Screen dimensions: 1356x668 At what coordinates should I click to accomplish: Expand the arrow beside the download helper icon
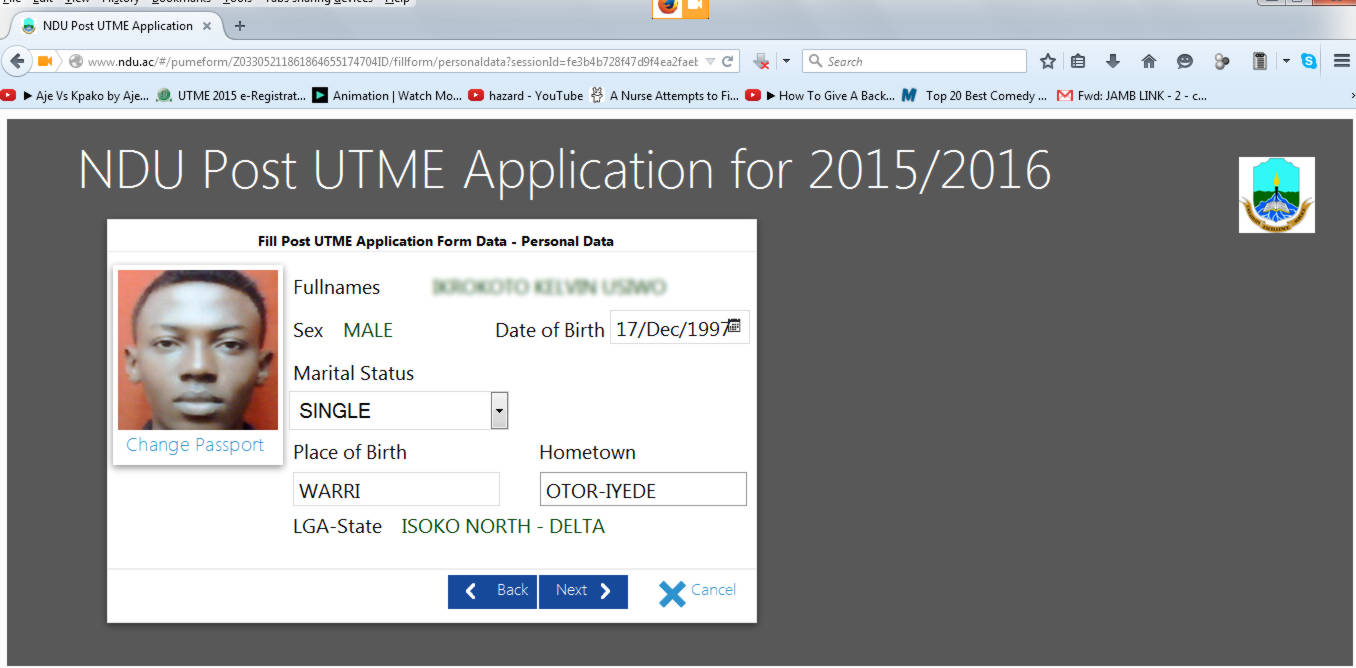[786, 61]
